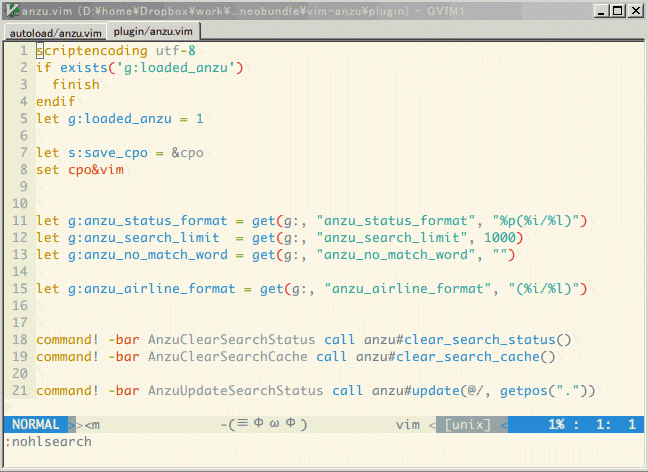
Task: Click 'cpo&vim' on line 8
Action: (96, 170)
